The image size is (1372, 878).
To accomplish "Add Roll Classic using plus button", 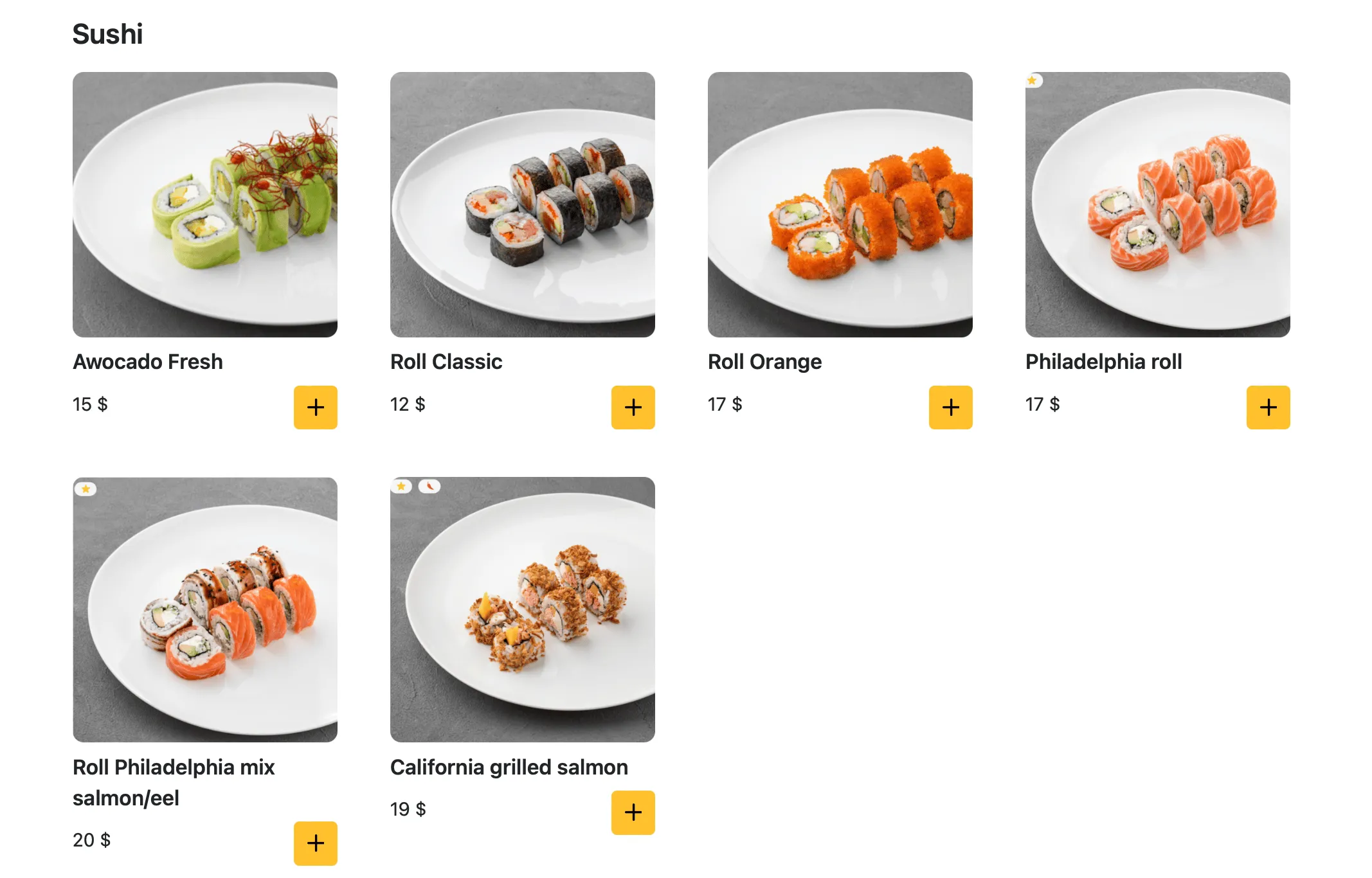I will click(x=633, y=407).
